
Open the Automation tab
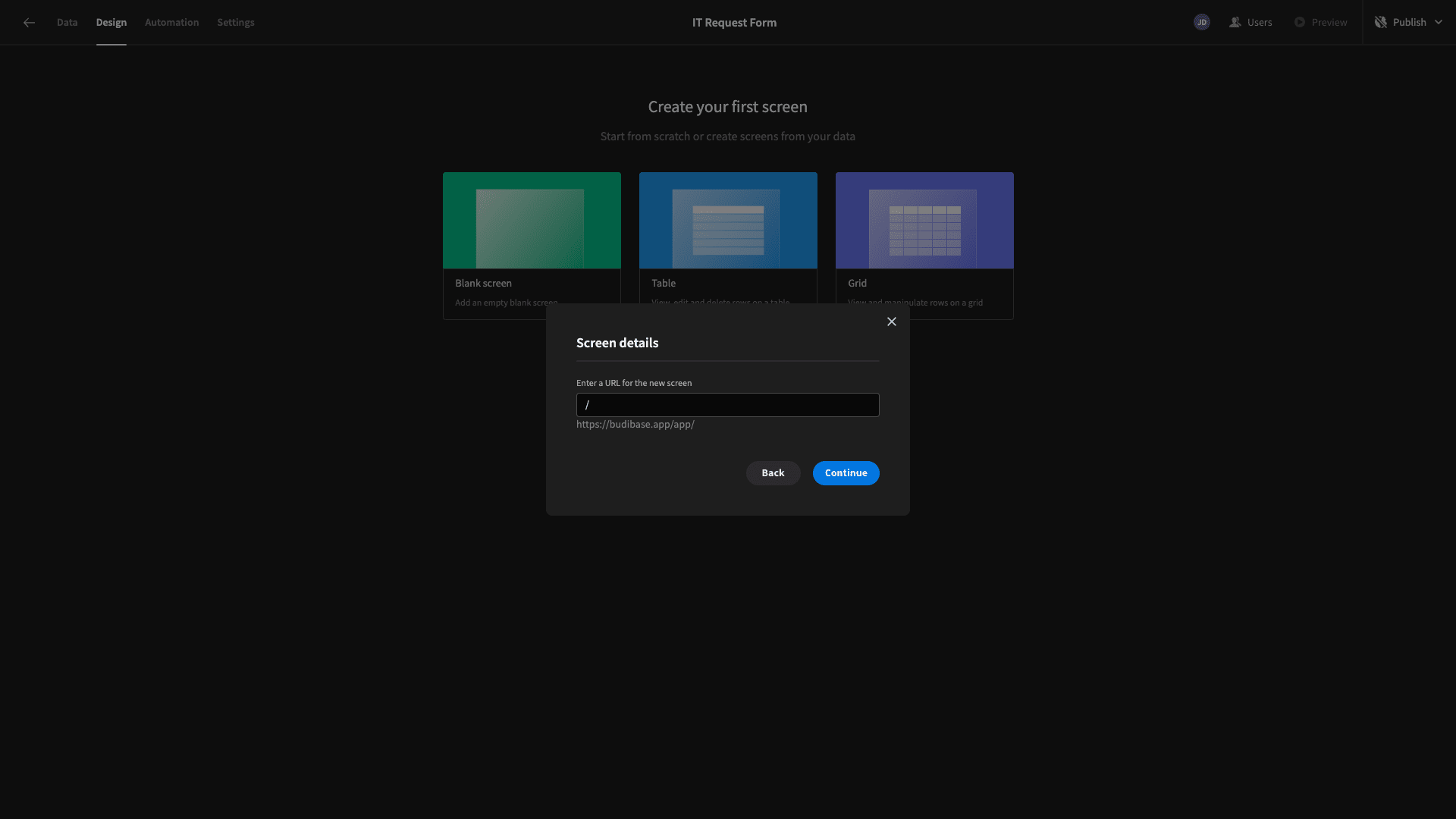(172, 23)
